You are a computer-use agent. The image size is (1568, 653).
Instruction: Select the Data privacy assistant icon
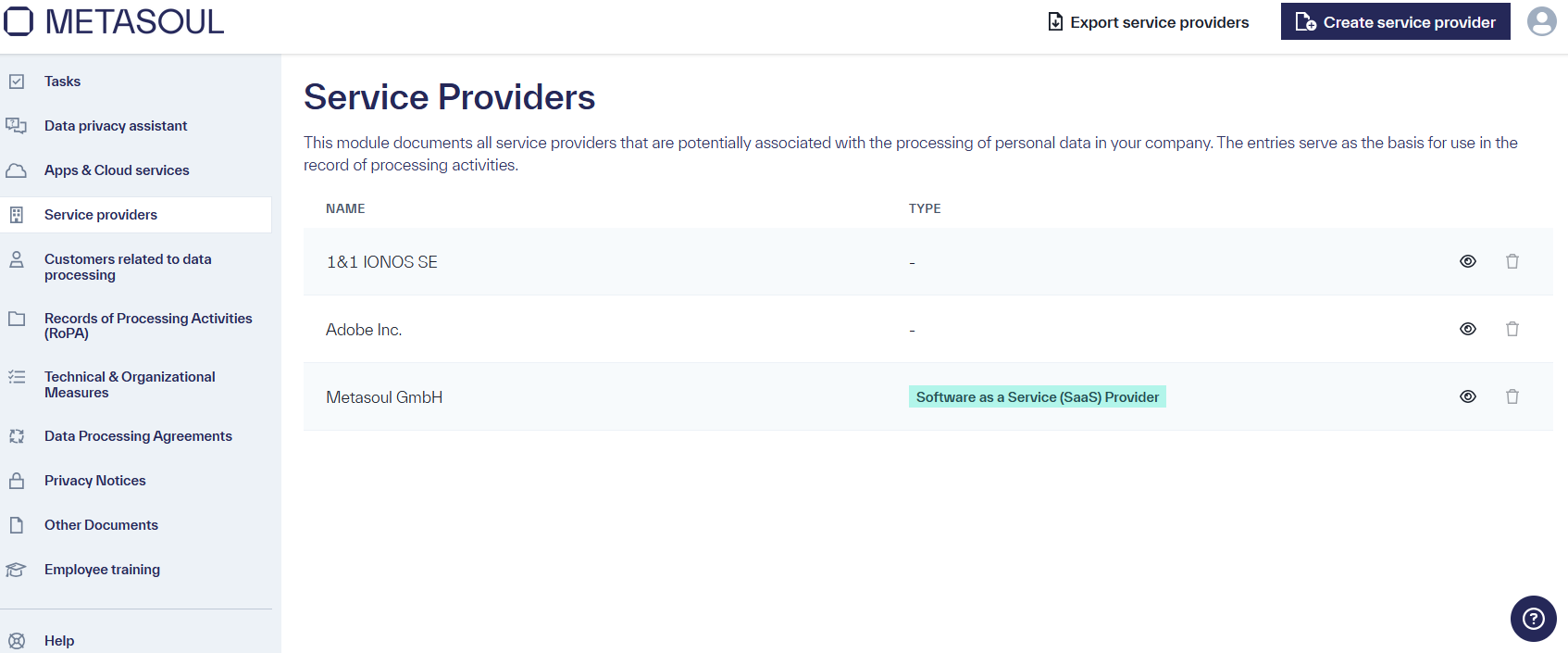(x=18, y=125)
